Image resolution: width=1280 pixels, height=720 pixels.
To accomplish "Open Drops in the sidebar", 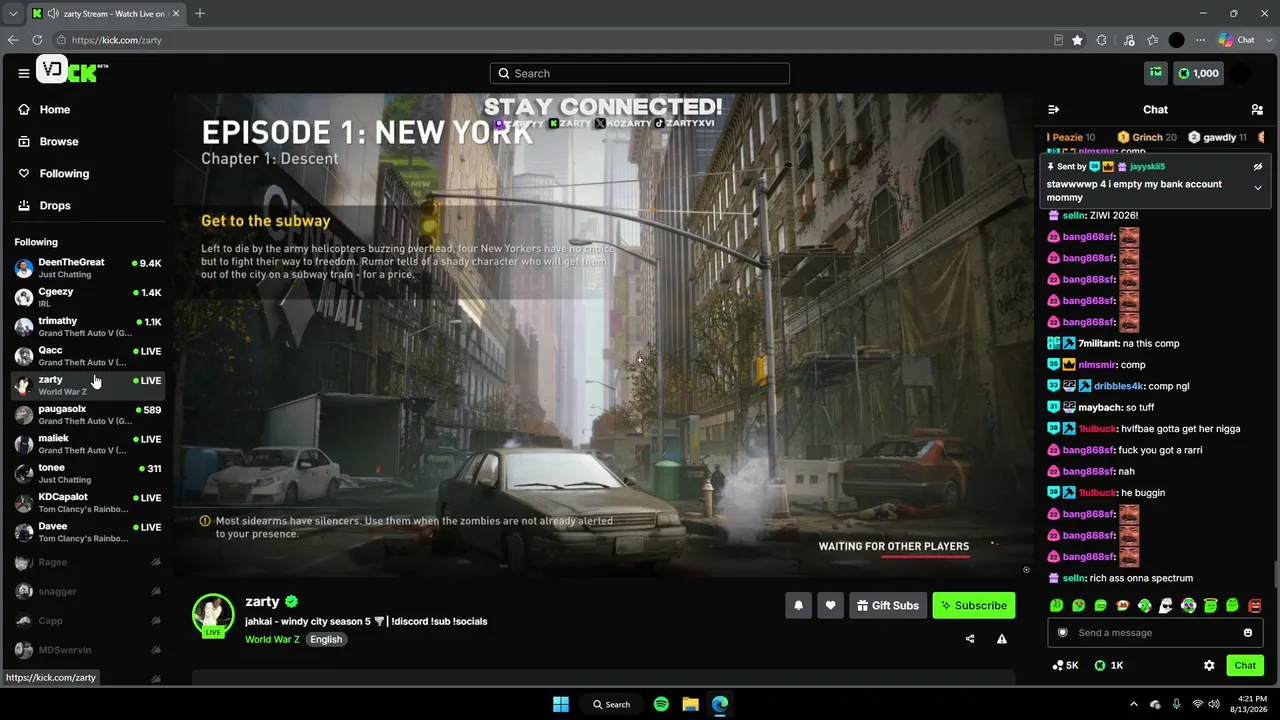I will point(55,206).
